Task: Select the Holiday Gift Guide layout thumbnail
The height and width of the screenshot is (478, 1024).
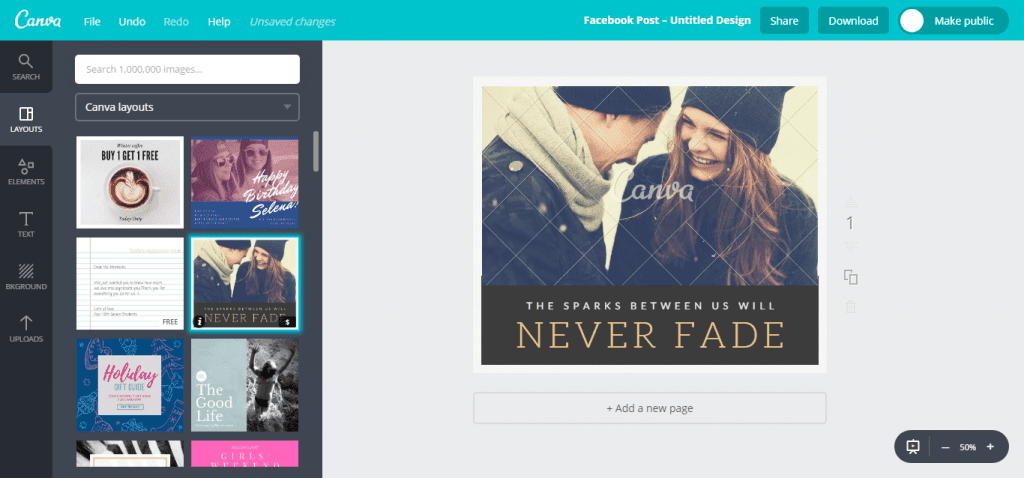Action: [x=130, y=385]
